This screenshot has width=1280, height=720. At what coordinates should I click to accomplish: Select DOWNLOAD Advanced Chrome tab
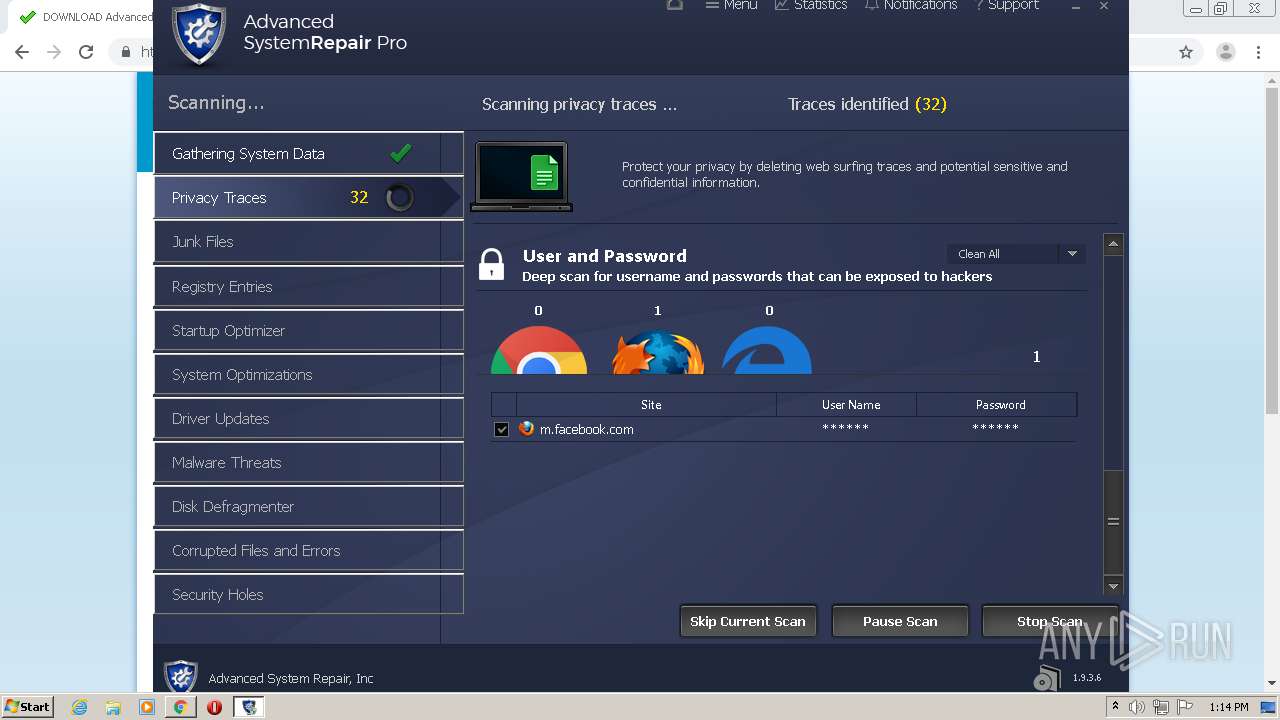84,17
